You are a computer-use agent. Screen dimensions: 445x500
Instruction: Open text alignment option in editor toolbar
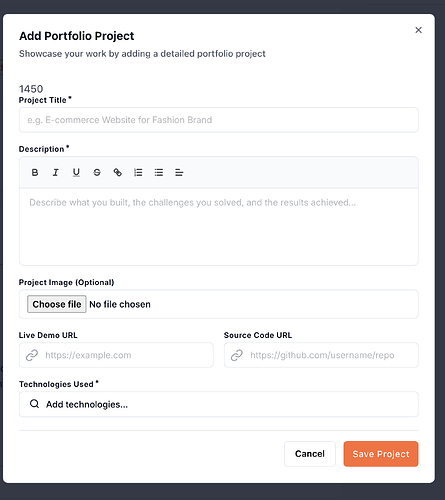pos(179,172)
